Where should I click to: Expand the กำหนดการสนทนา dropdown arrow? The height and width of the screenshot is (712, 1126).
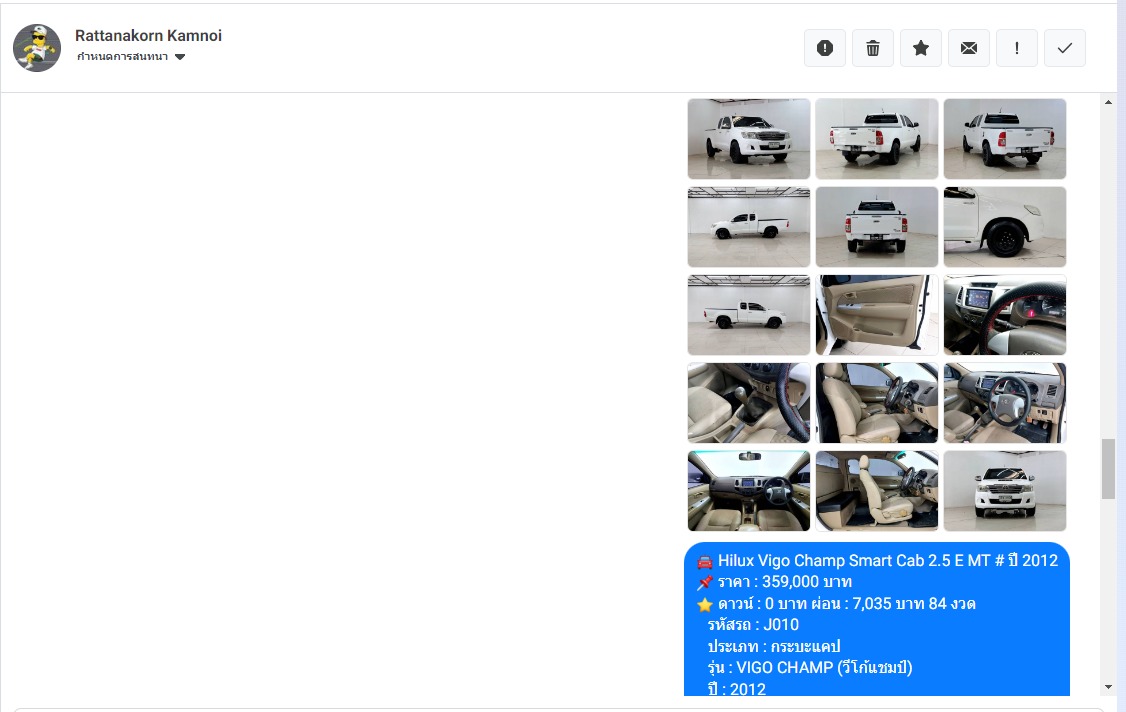click(180, 57)
